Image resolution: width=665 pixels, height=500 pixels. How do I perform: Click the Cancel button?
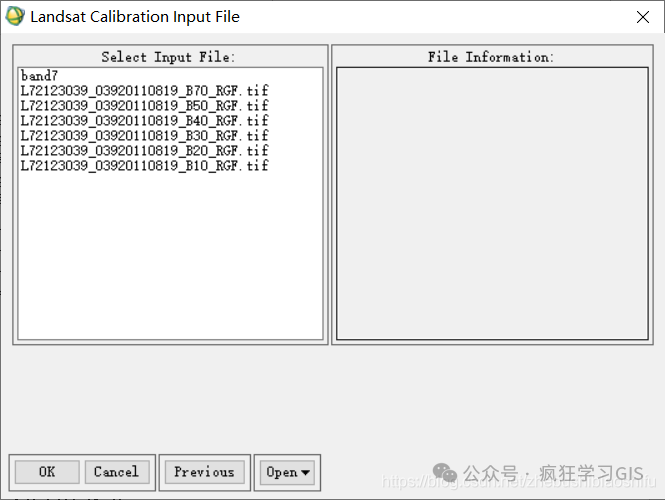tap(117, 472)
